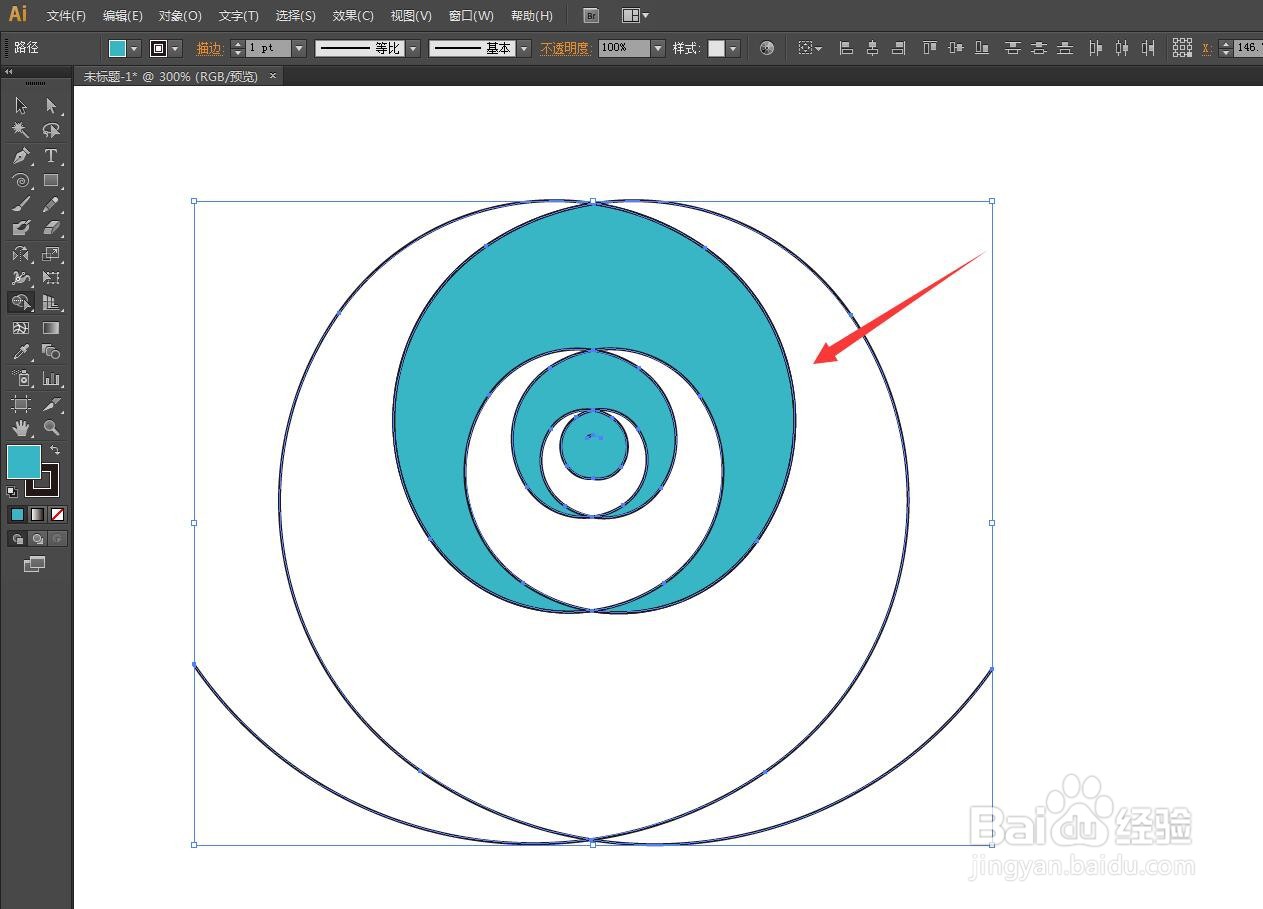Select the Zoom magnifier tool
1263x909 pixels.
click(51, 428)
